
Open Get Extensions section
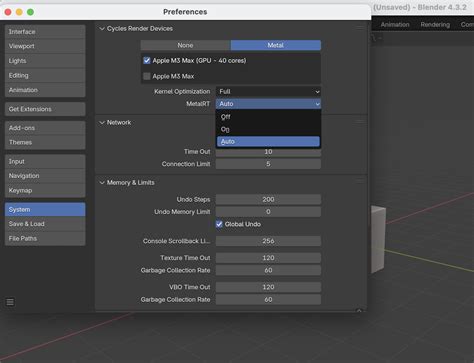45,109
